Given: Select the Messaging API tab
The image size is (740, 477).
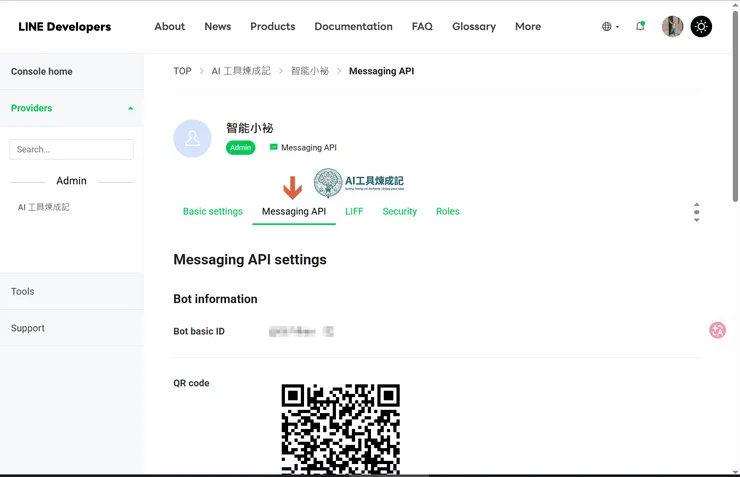Looking at the screenshot, I should [294, 211].
